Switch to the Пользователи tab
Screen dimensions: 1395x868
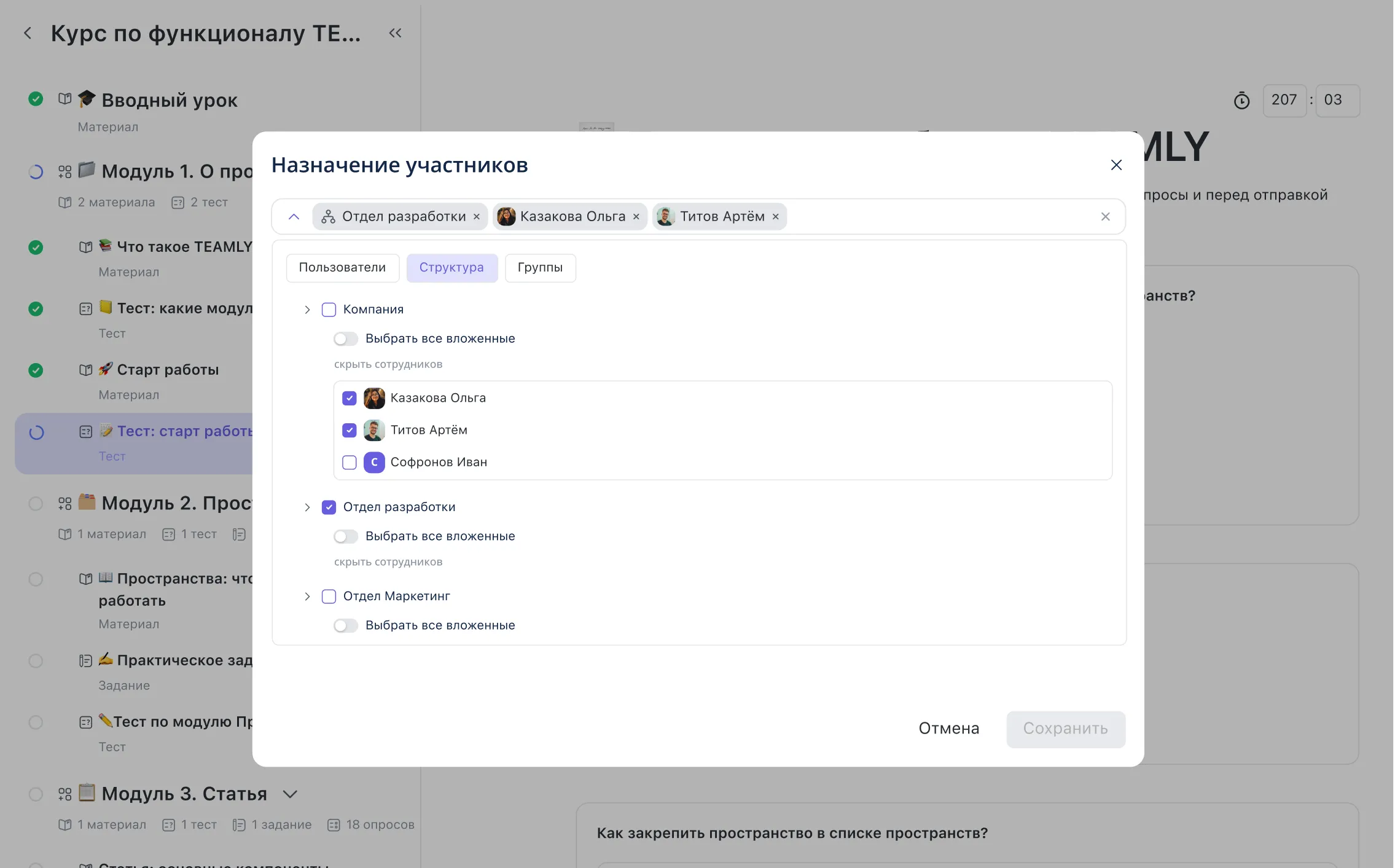point(342,268)
